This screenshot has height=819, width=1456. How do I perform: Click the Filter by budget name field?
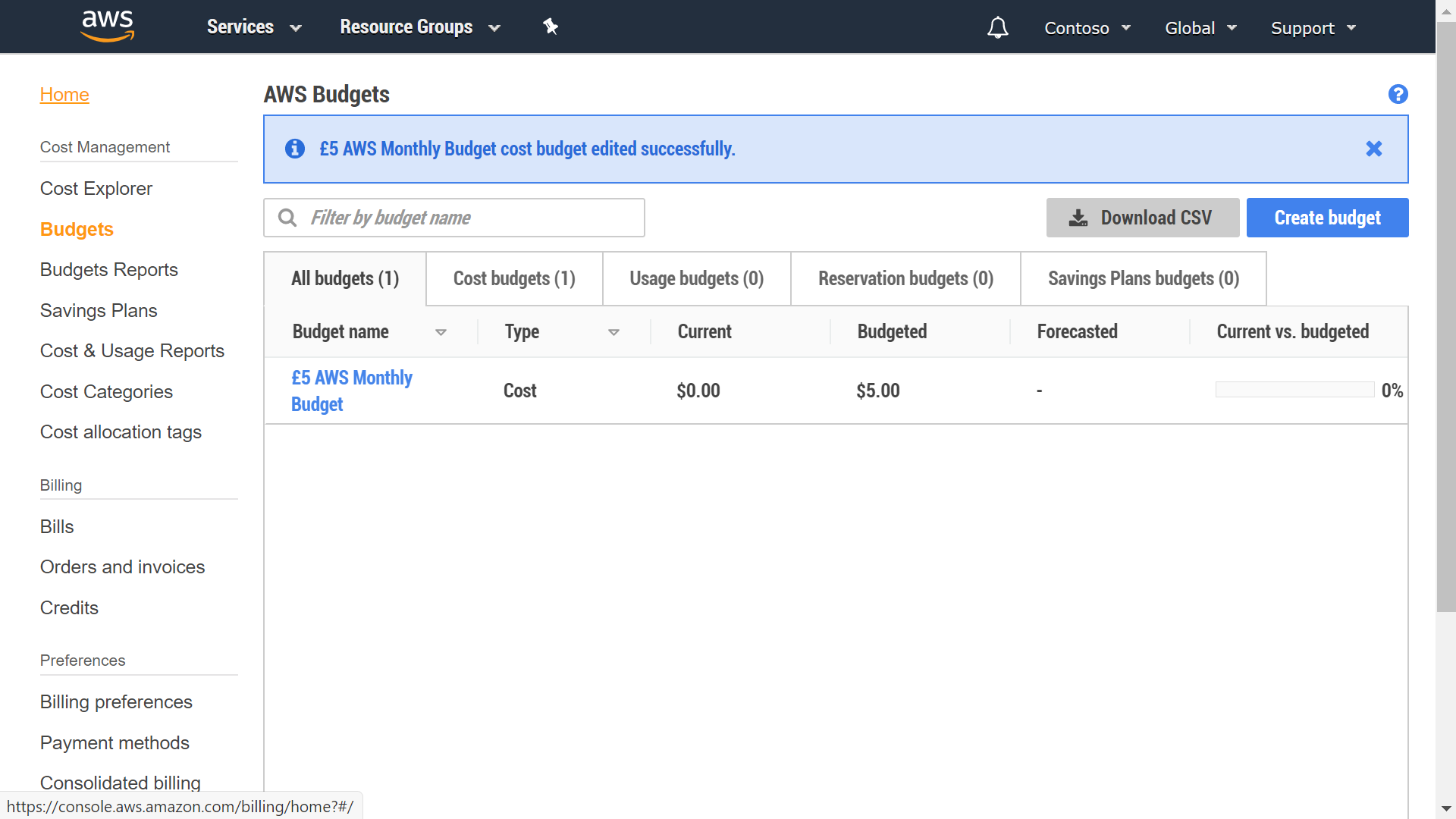(454, 218)
